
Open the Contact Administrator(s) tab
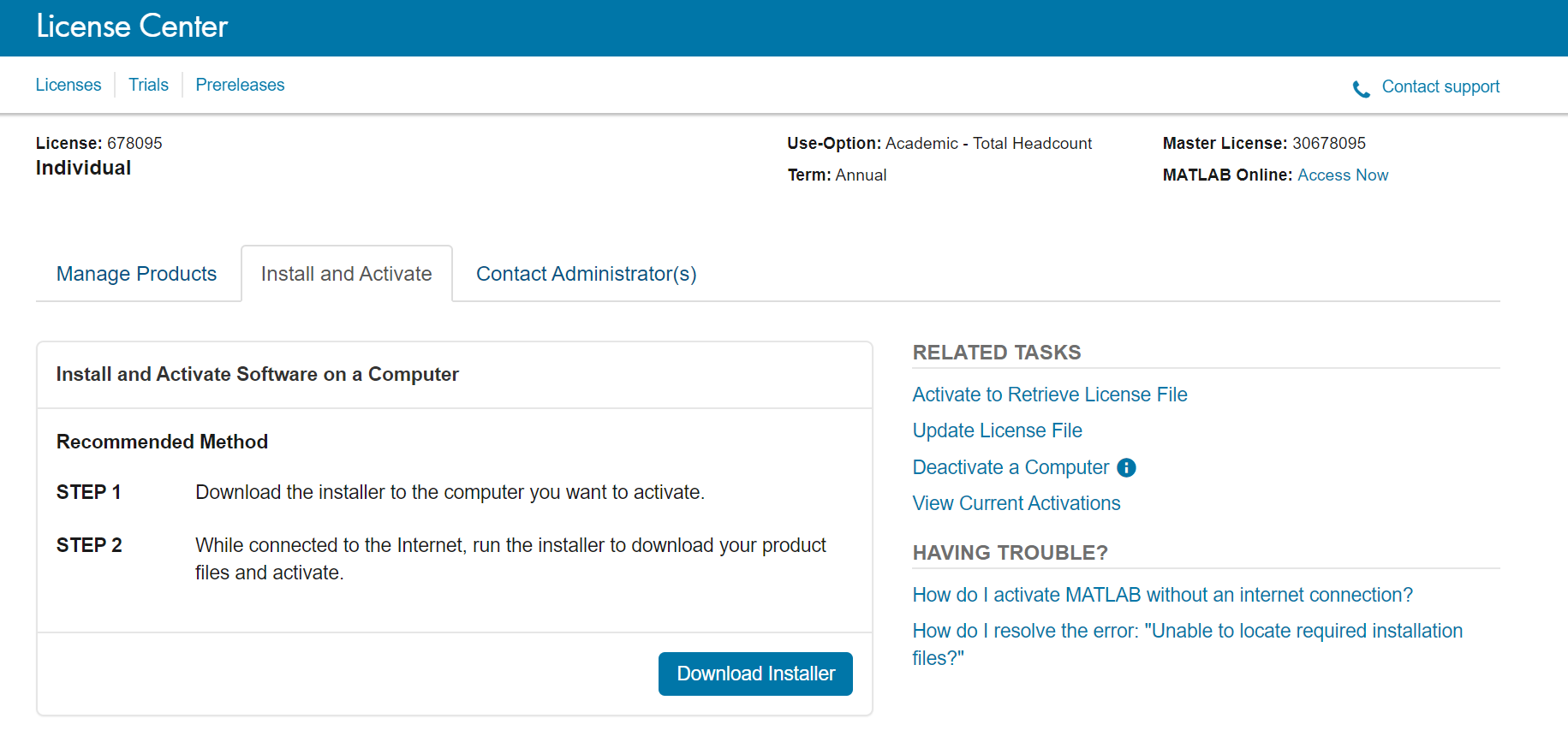[587, 274]
